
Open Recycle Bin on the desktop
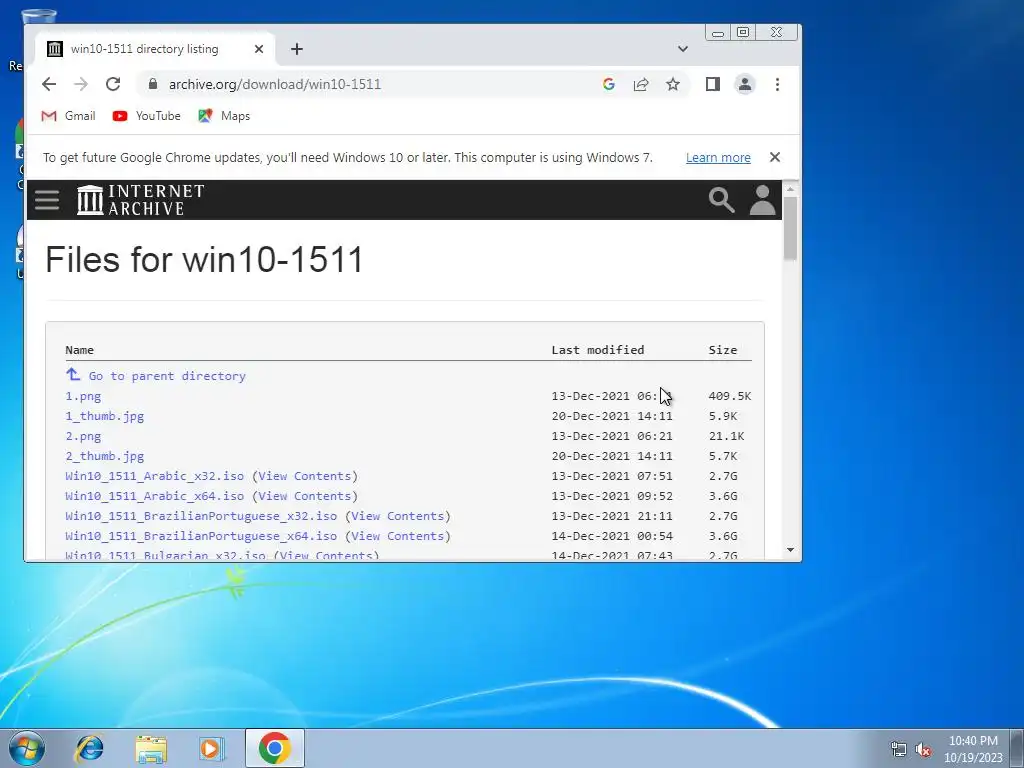(x=21, y=39)
